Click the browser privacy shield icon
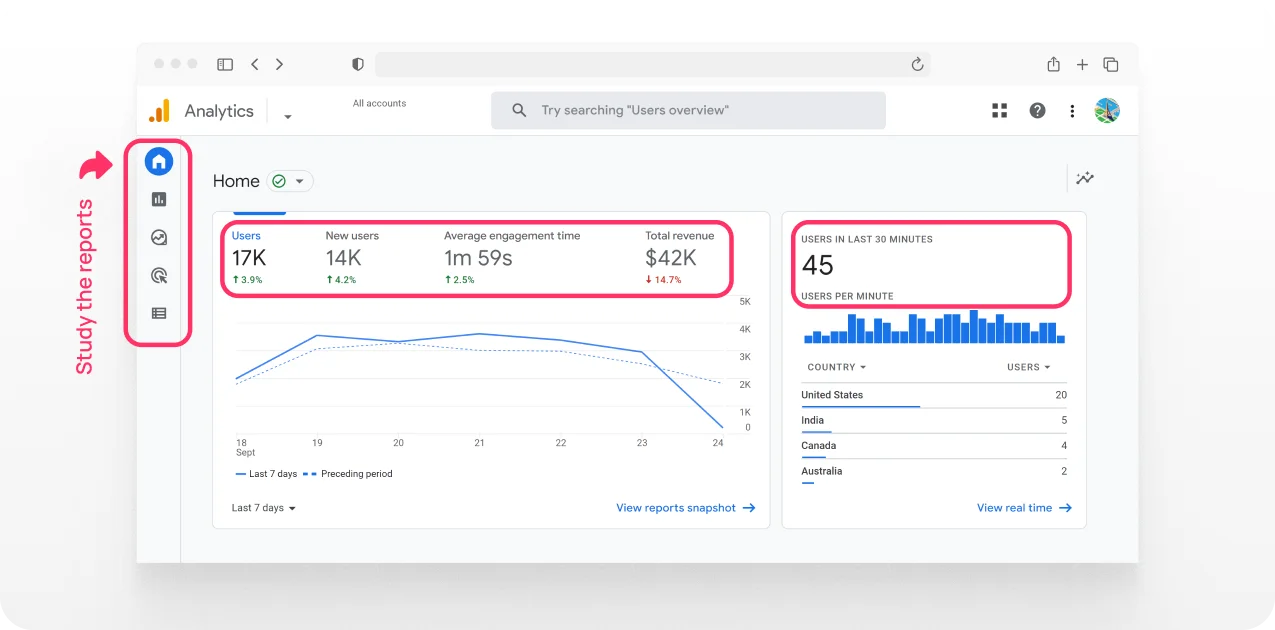Viewport: 1275px width, 630px height. coord(358,64)
